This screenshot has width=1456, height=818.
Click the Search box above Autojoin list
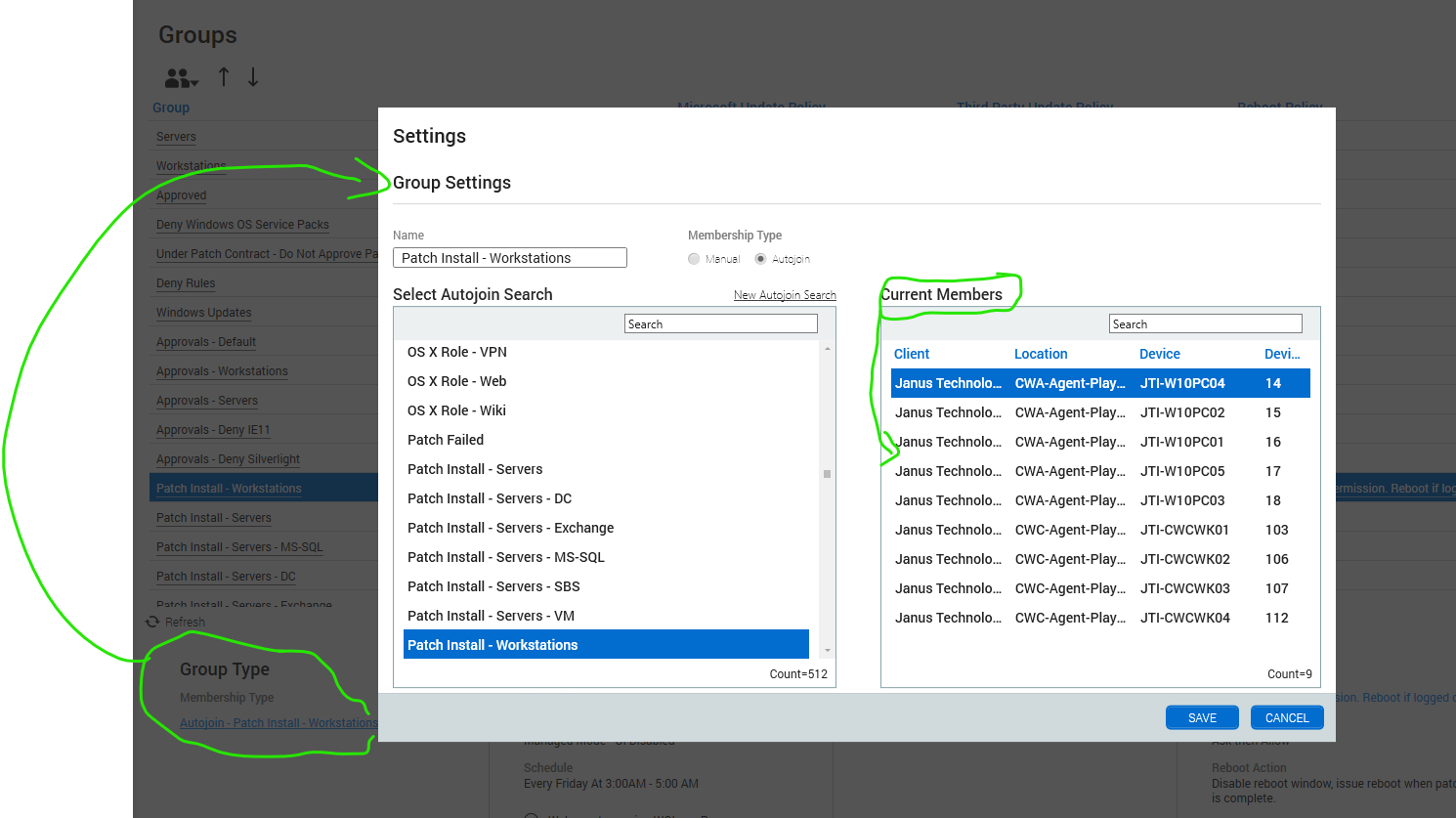click(720, 324)
